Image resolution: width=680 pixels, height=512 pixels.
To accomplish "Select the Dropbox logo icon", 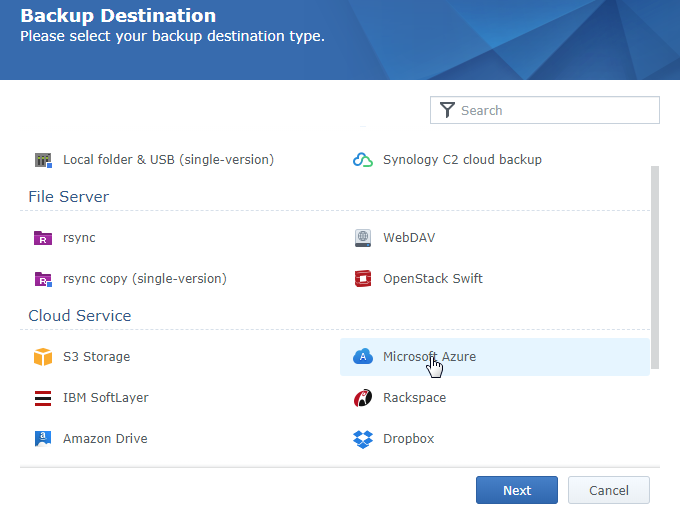I will coord(363,439).
